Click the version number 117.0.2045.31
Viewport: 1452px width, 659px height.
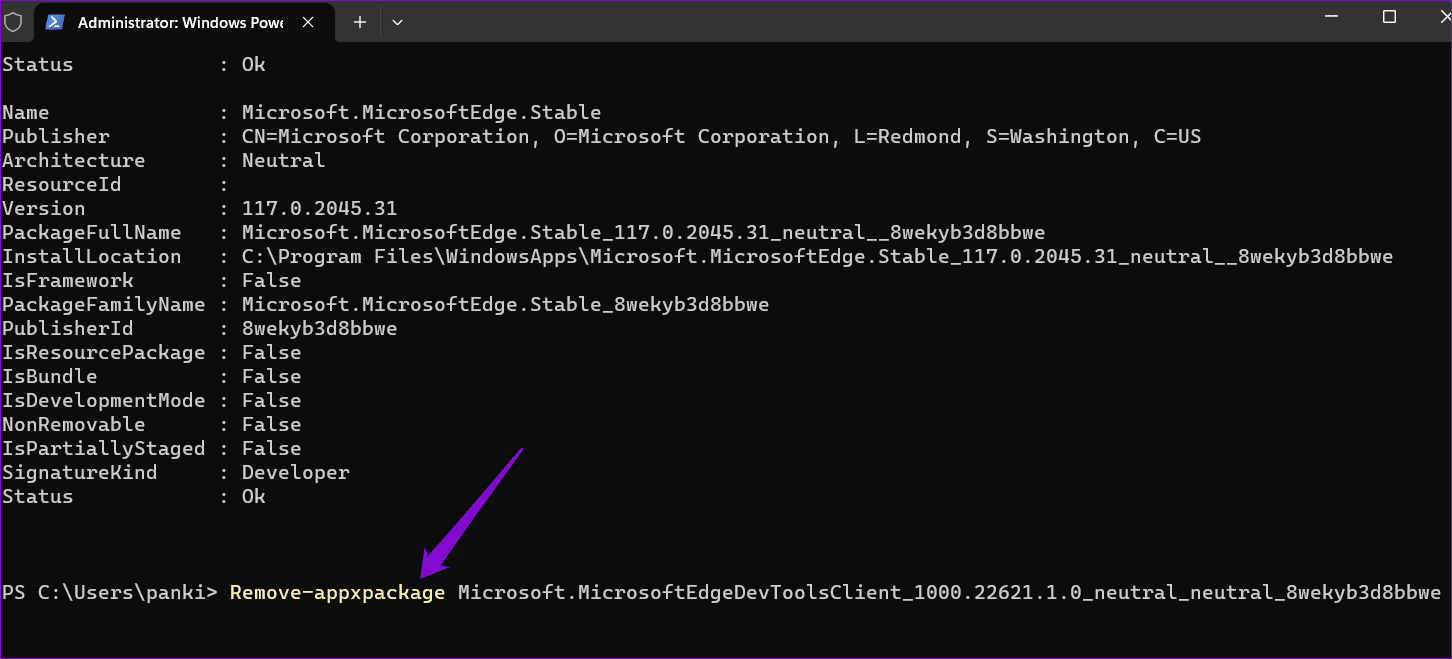[319, 208]
